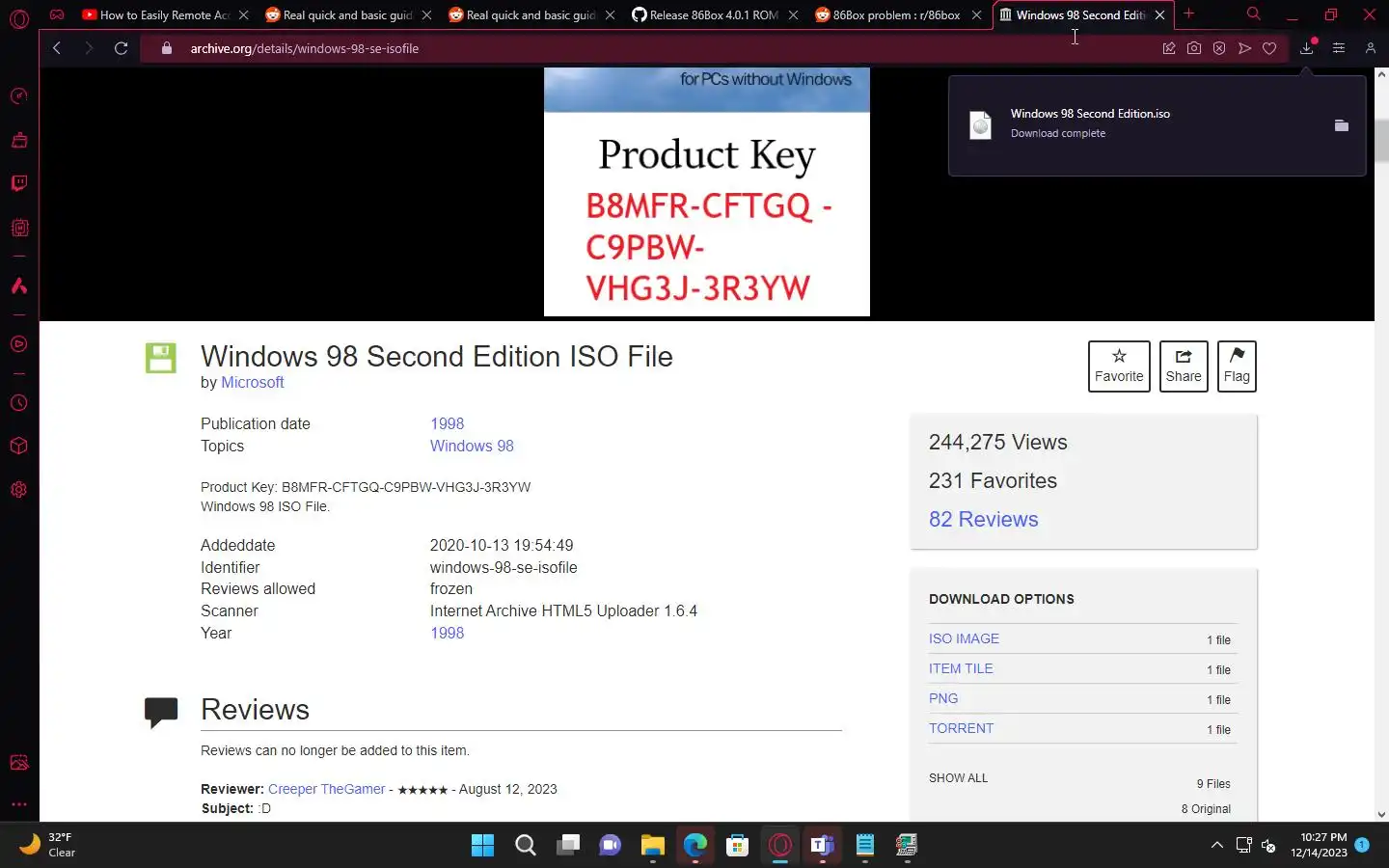This screenshot has width=1389, height=868.
Task: Open Microsoft Teams from the taskbar
Action: click(x=822, y=846)
